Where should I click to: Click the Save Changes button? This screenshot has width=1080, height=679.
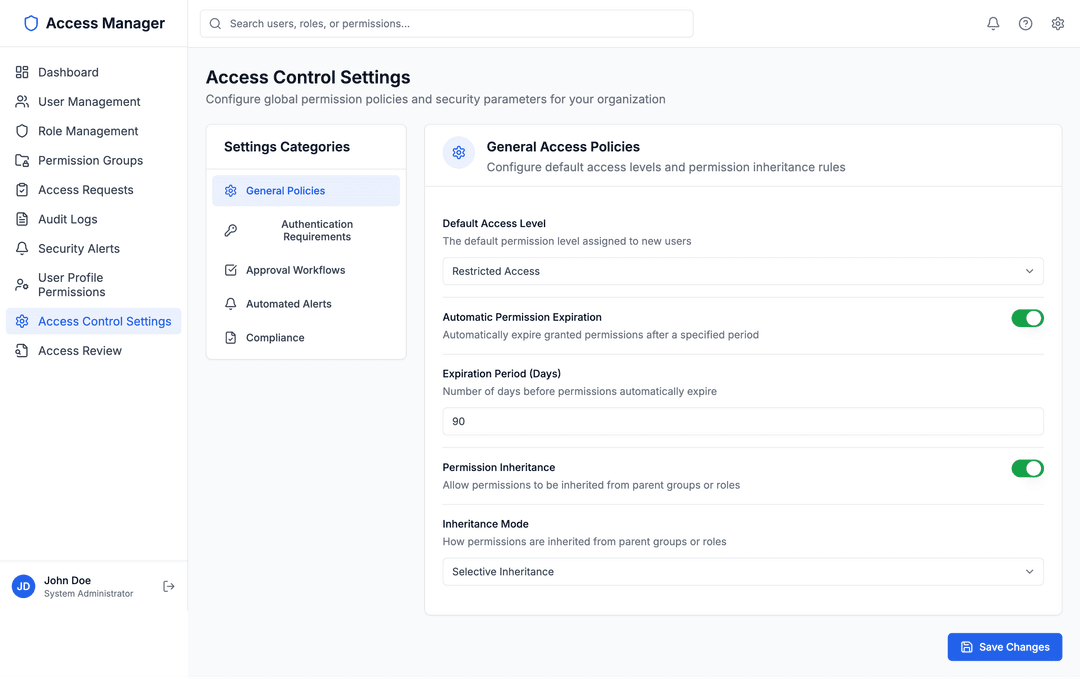coord(1004,646)
